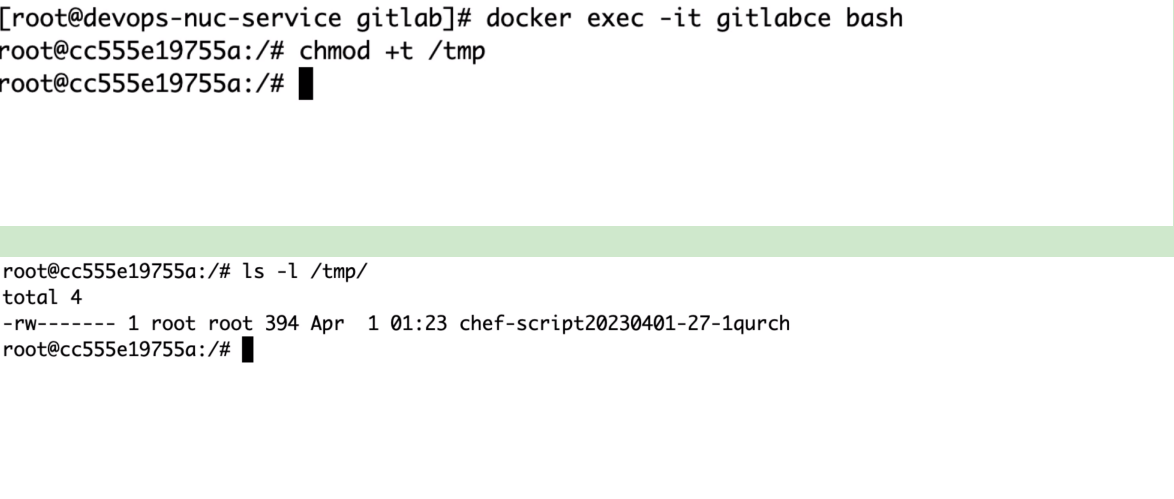Image resolution: width=1174 pixels, height=499 pixels.
Task: Click the docker exec command text
Action: tap(694, 17)
